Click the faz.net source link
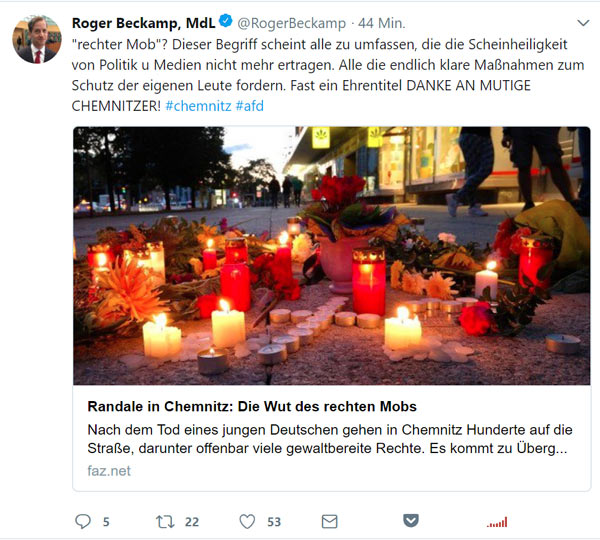Image resolution: width=600 pixels, height=540 pixels. pyautogui.click(x=109, y=471)
